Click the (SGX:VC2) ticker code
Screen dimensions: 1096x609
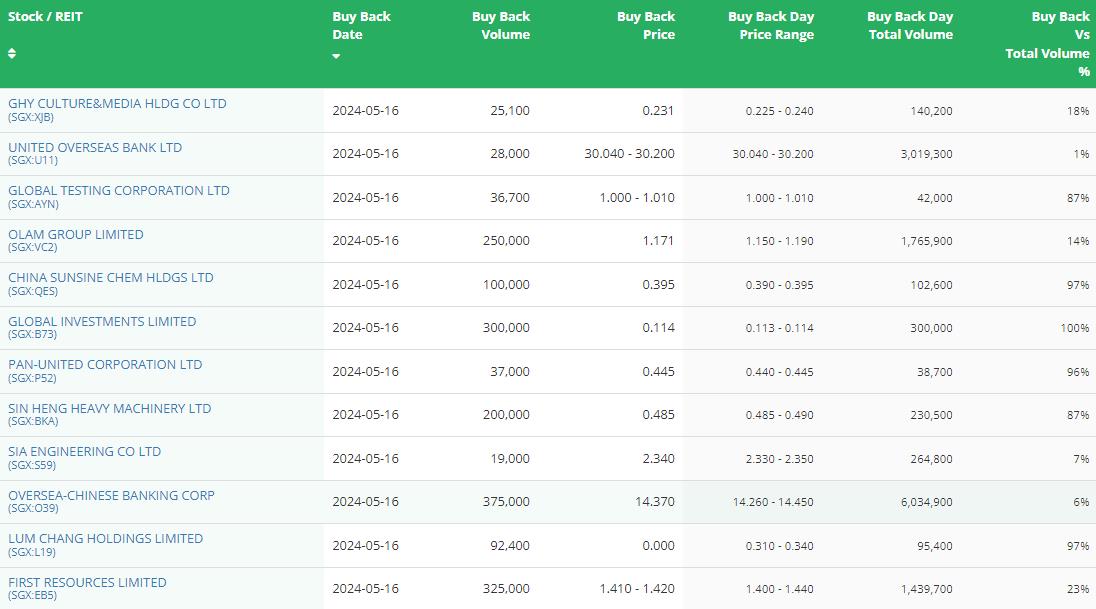click(33, 247)
